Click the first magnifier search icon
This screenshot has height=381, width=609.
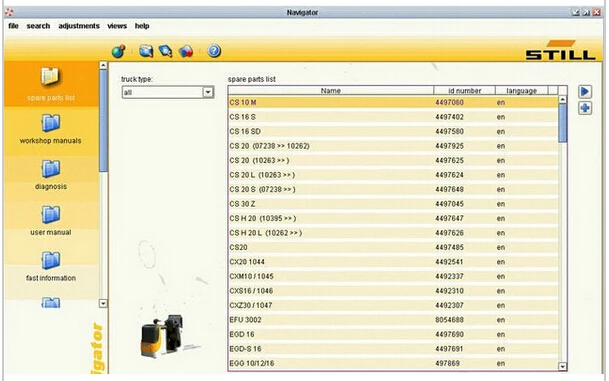146,51
